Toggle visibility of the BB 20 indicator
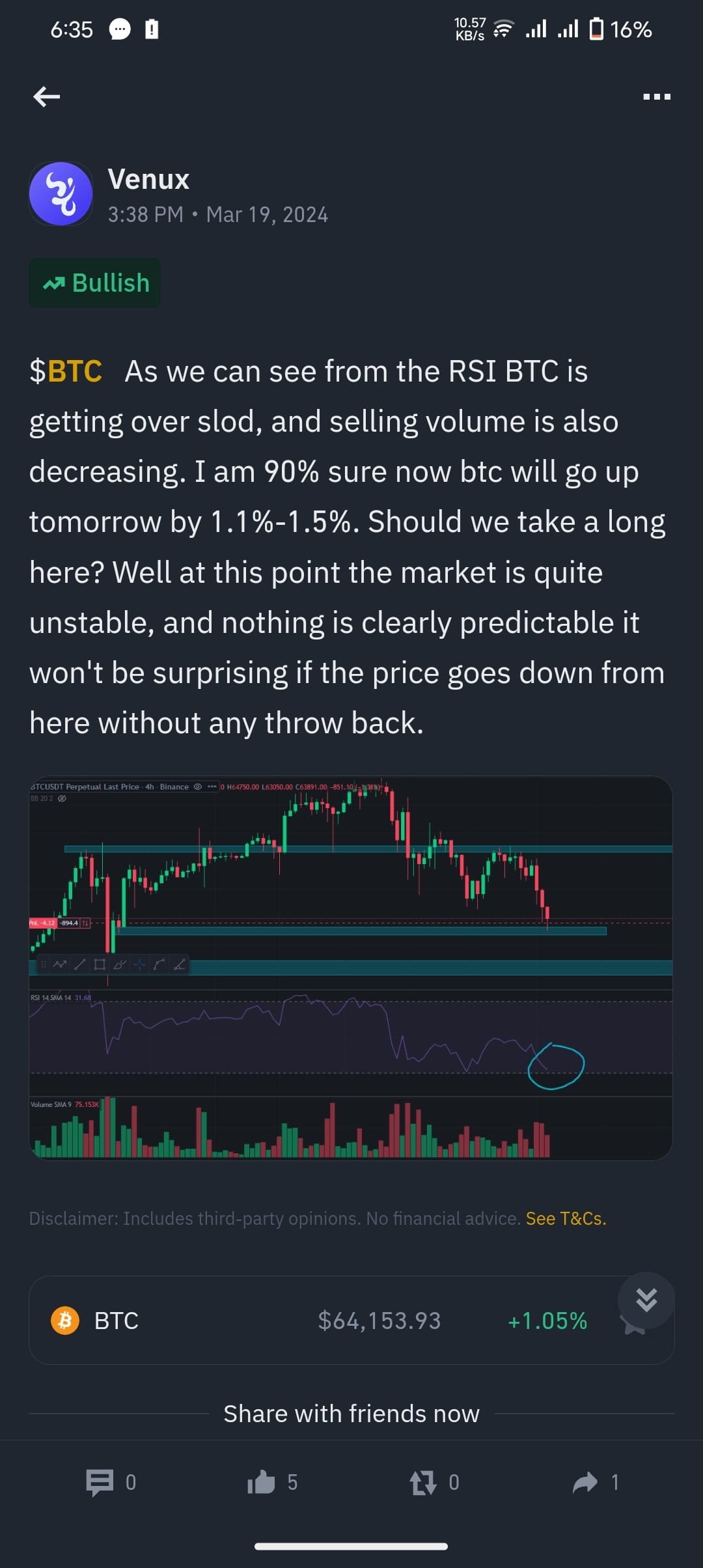 pos(61,798)
